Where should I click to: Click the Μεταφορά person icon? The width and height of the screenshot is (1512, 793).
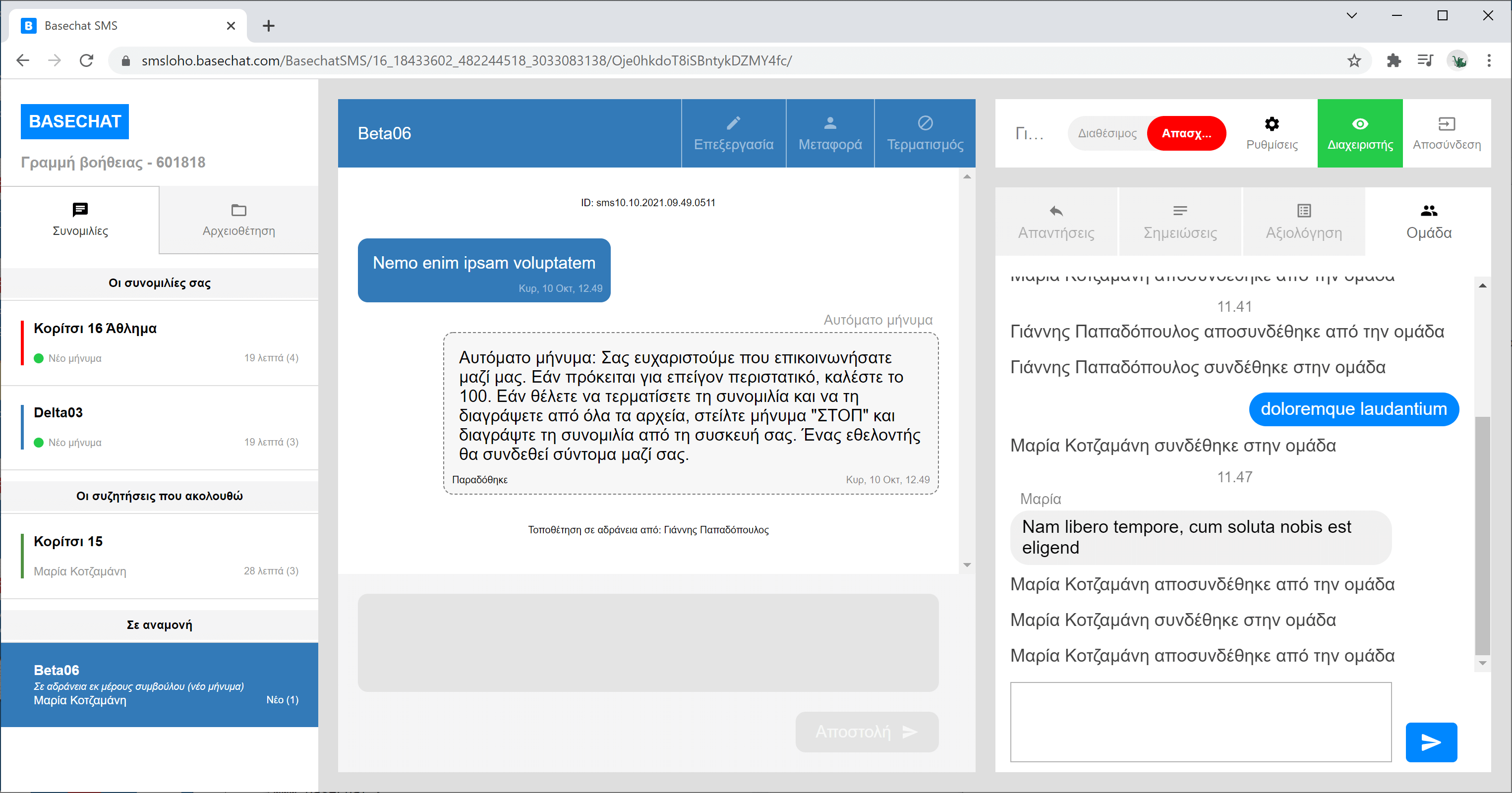coord(829,123)
